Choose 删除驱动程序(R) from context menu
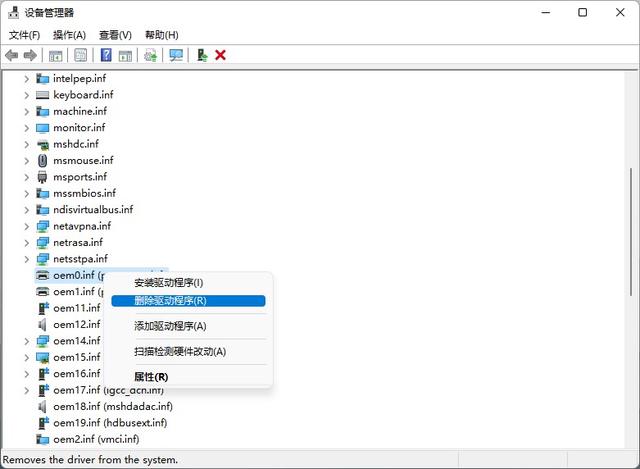 click(x=188, y=301)
